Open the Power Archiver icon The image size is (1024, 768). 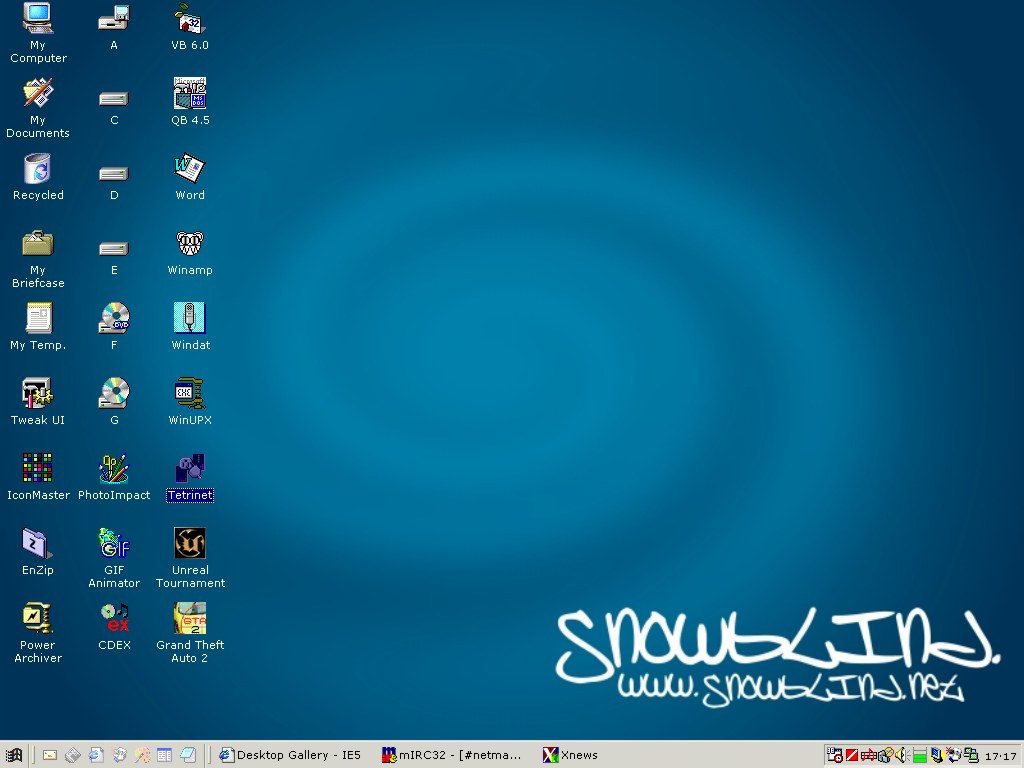point(38,619)
